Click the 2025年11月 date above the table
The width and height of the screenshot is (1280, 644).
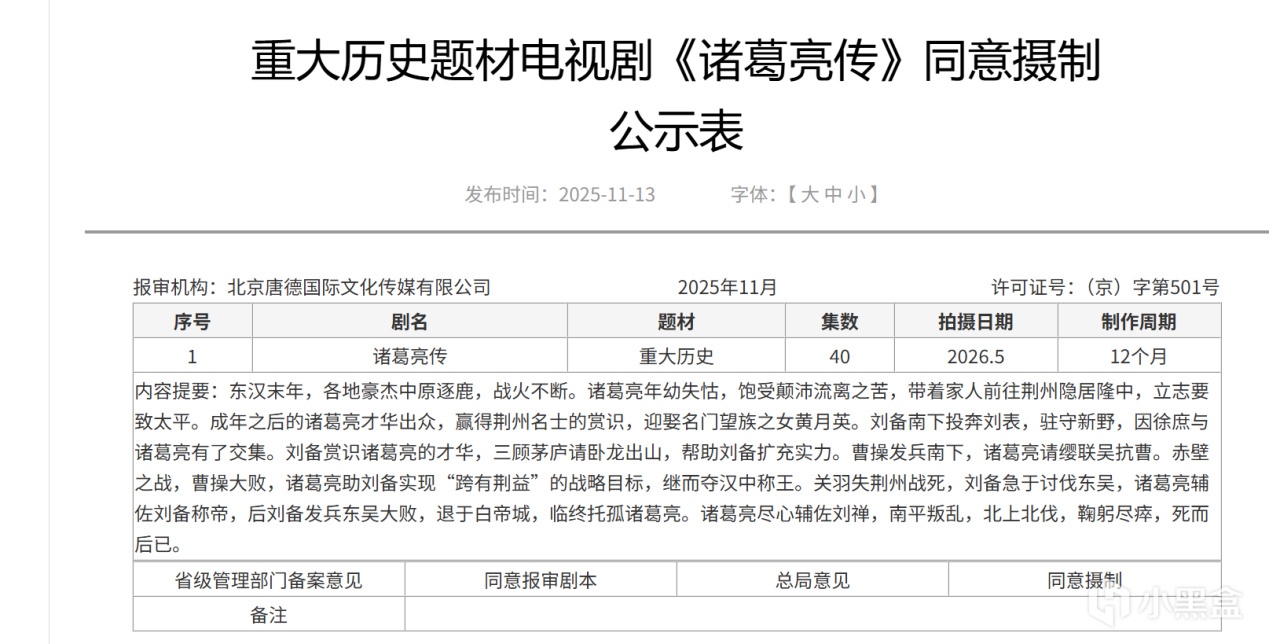pos(727,288)
